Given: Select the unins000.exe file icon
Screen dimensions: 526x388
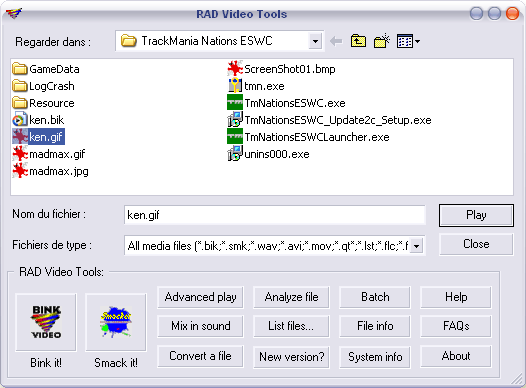Looking at the screenshot, I should point(235,154).
